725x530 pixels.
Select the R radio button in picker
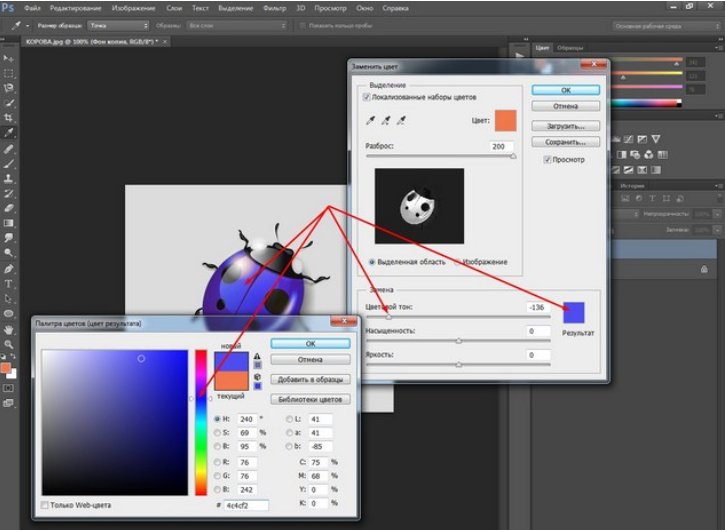coord(217,462)
